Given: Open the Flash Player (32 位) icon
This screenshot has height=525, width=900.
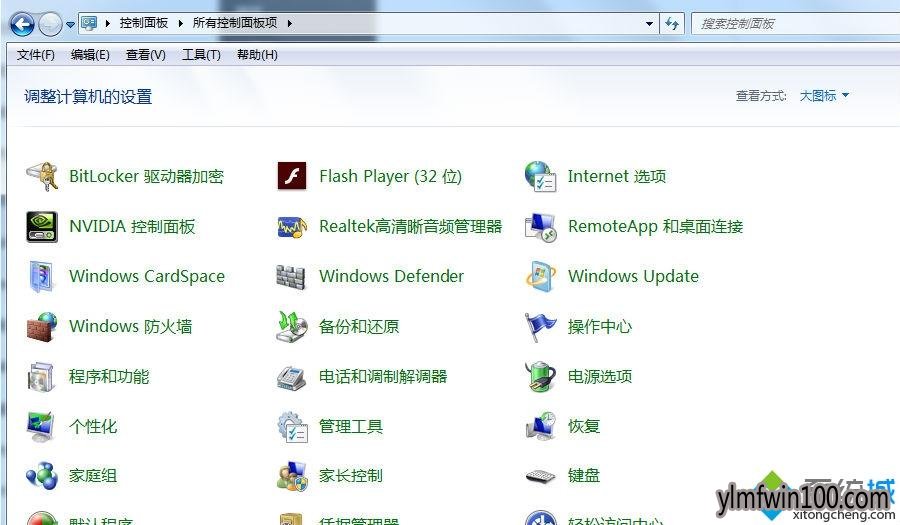Looking at the screenshot, I should (x=292, y=176).
